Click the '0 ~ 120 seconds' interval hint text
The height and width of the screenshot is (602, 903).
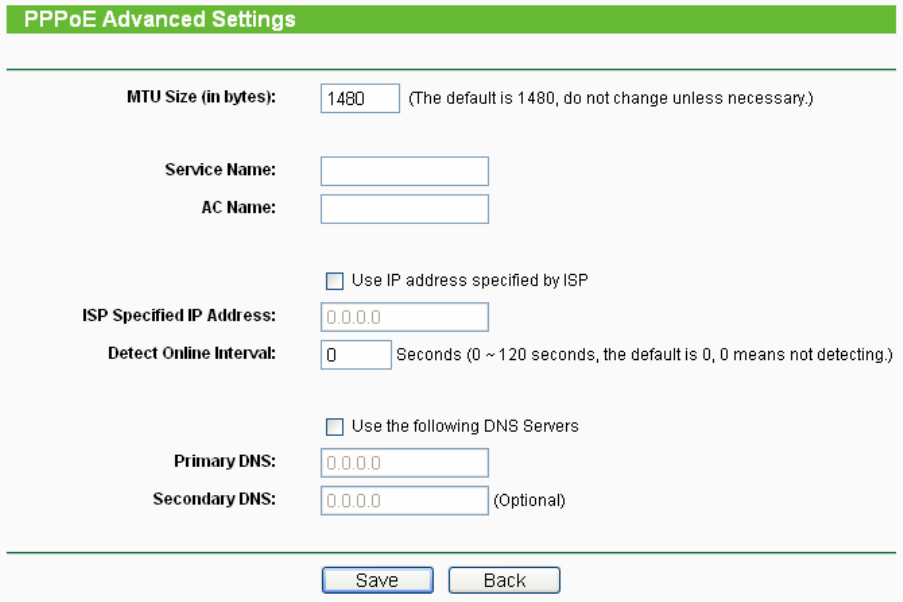click(644, 355)
